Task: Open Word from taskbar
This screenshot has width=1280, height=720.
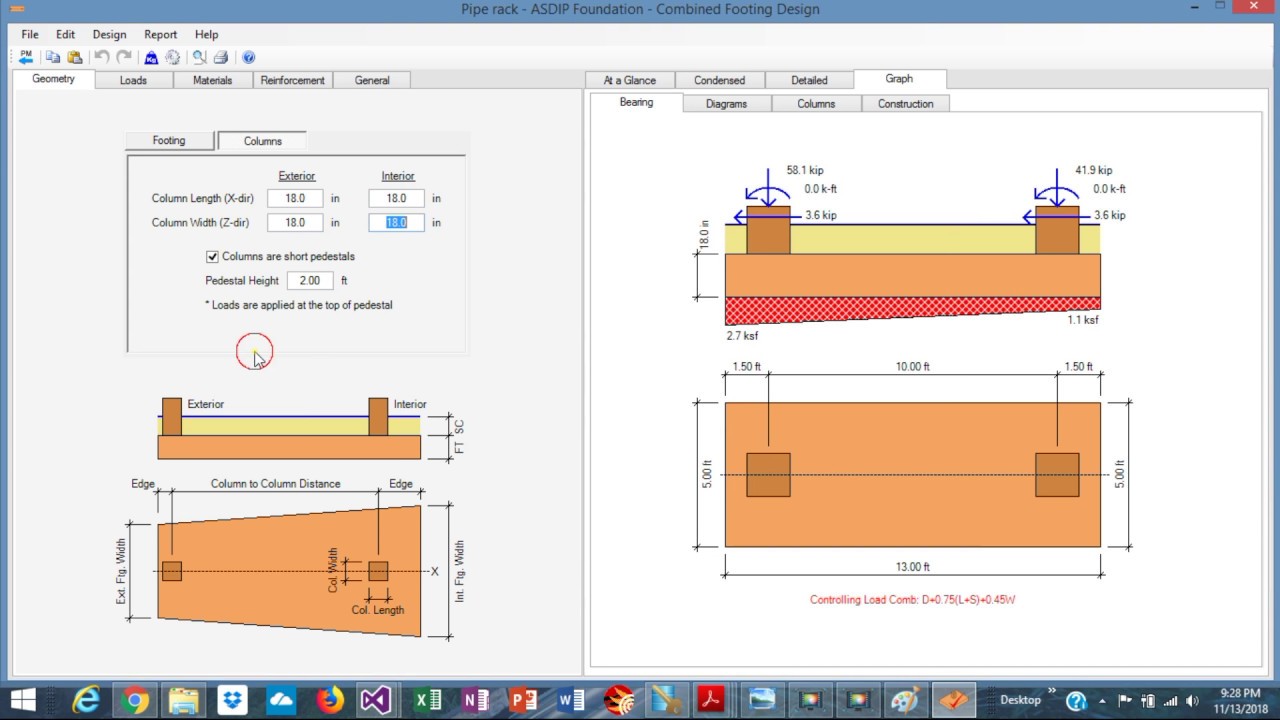Action: (x=571, y=700)
